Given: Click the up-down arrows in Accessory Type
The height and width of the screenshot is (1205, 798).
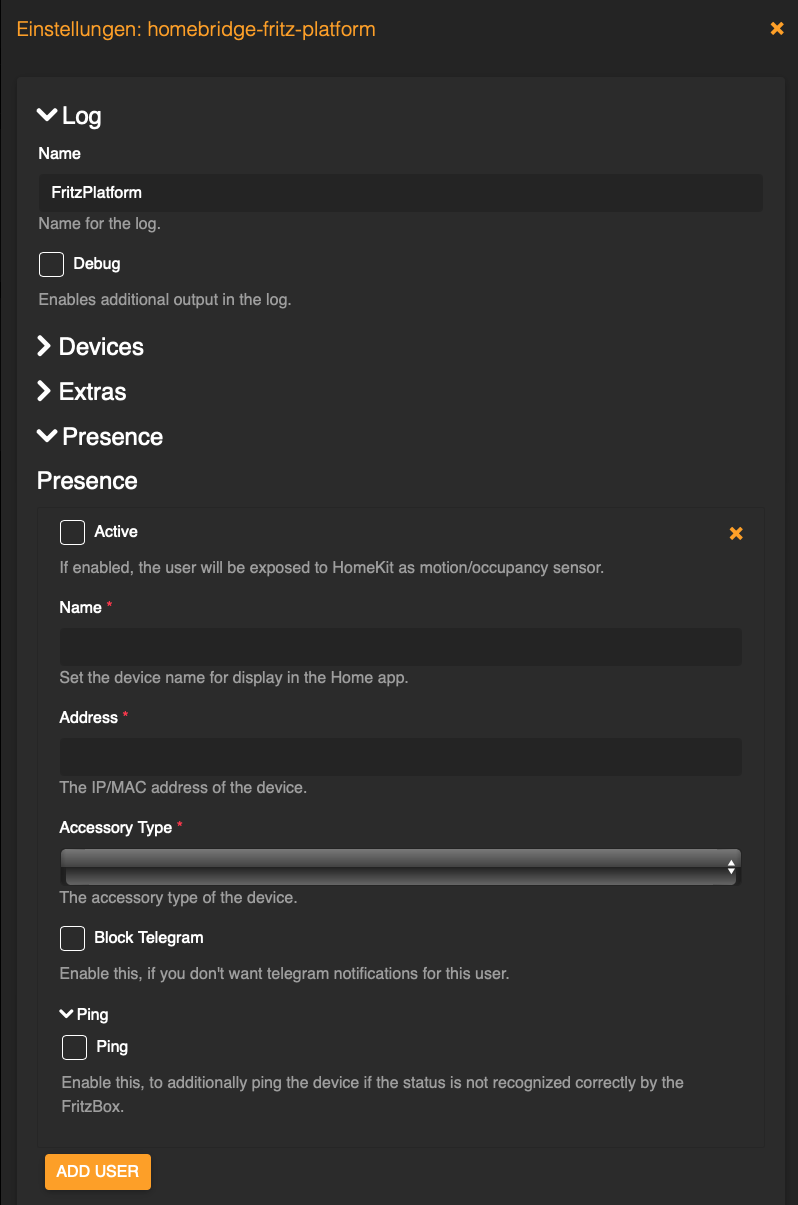Looking at the screenshot, I should click(x=731, y=866).
